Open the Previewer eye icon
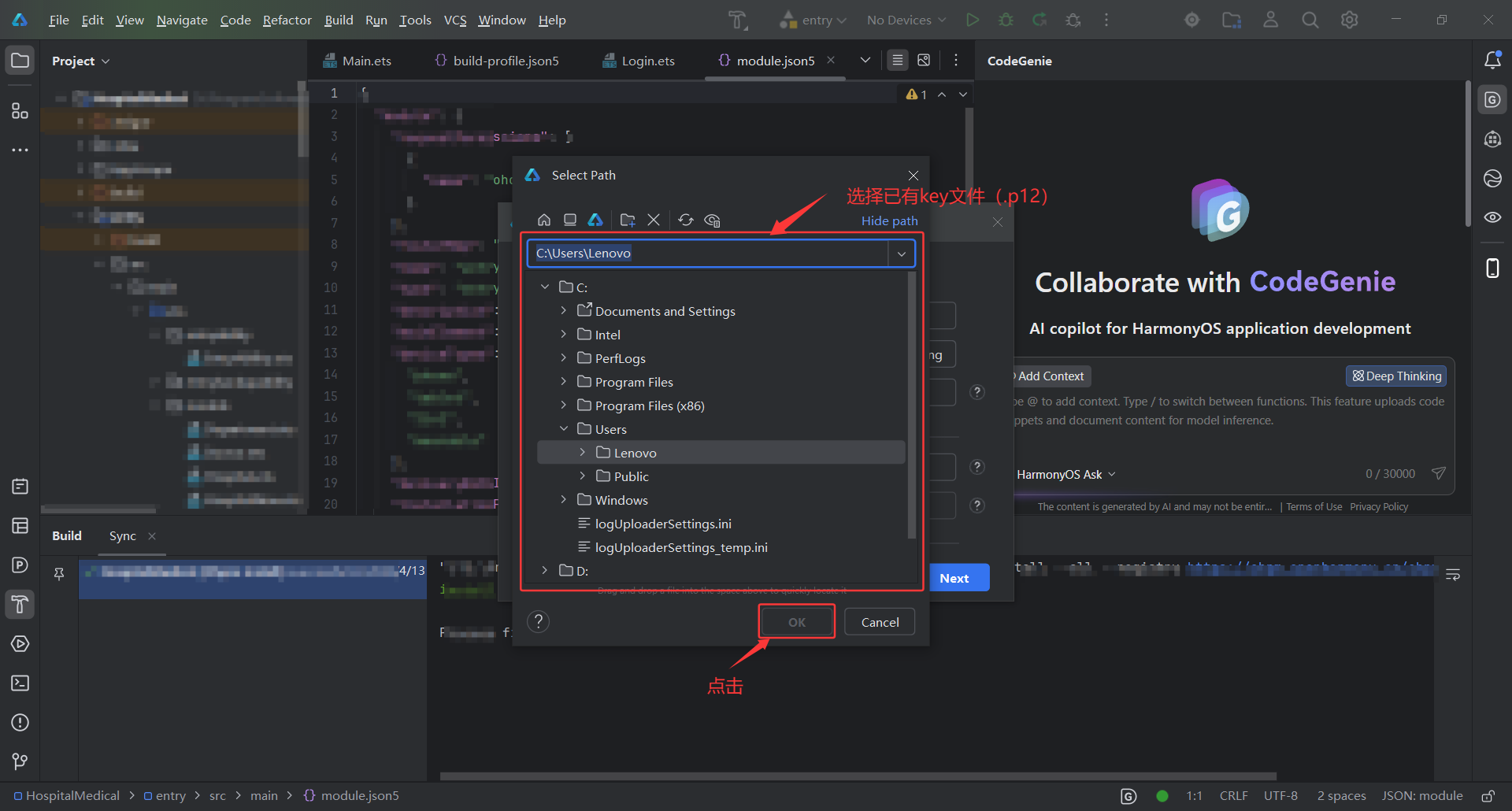The width and height of the screenshot is (1512, 811). [x=1492, y=217]
